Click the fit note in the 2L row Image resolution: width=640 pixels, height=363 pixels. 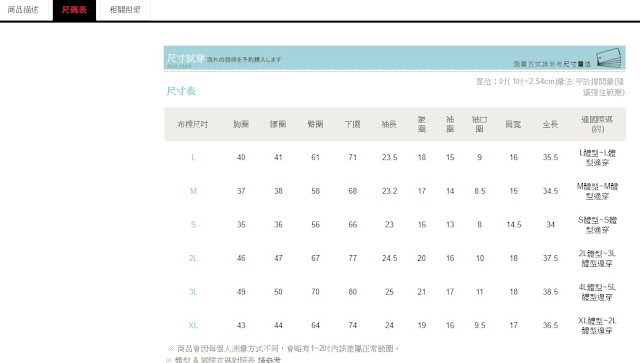click(x=597, y=258)
